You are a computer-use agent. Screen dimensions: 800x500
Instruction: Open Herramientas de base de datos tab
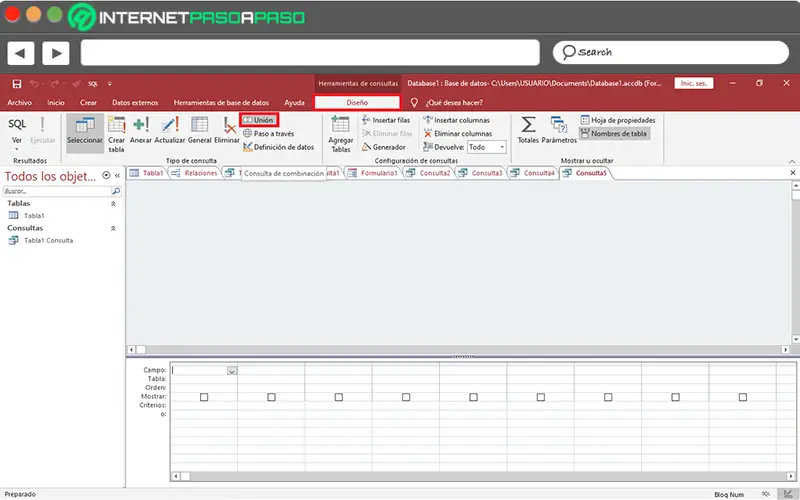click(x=221, y=103)
